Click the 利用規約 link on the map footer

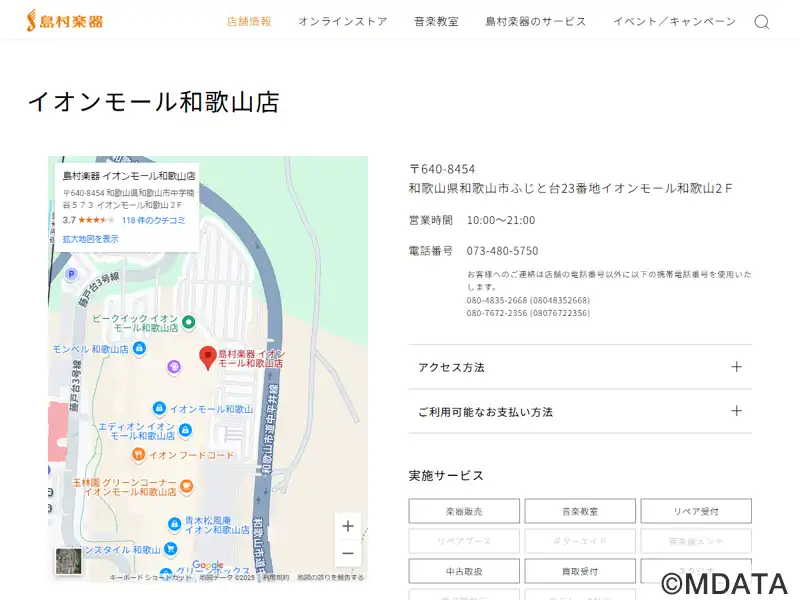pos(276,578)
